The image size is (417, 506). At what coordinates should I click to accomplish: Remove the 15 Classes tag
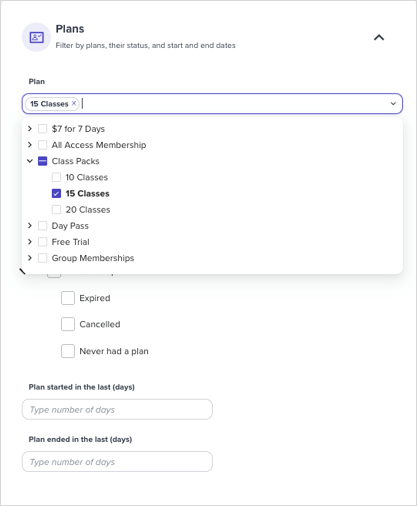point(74,103)
